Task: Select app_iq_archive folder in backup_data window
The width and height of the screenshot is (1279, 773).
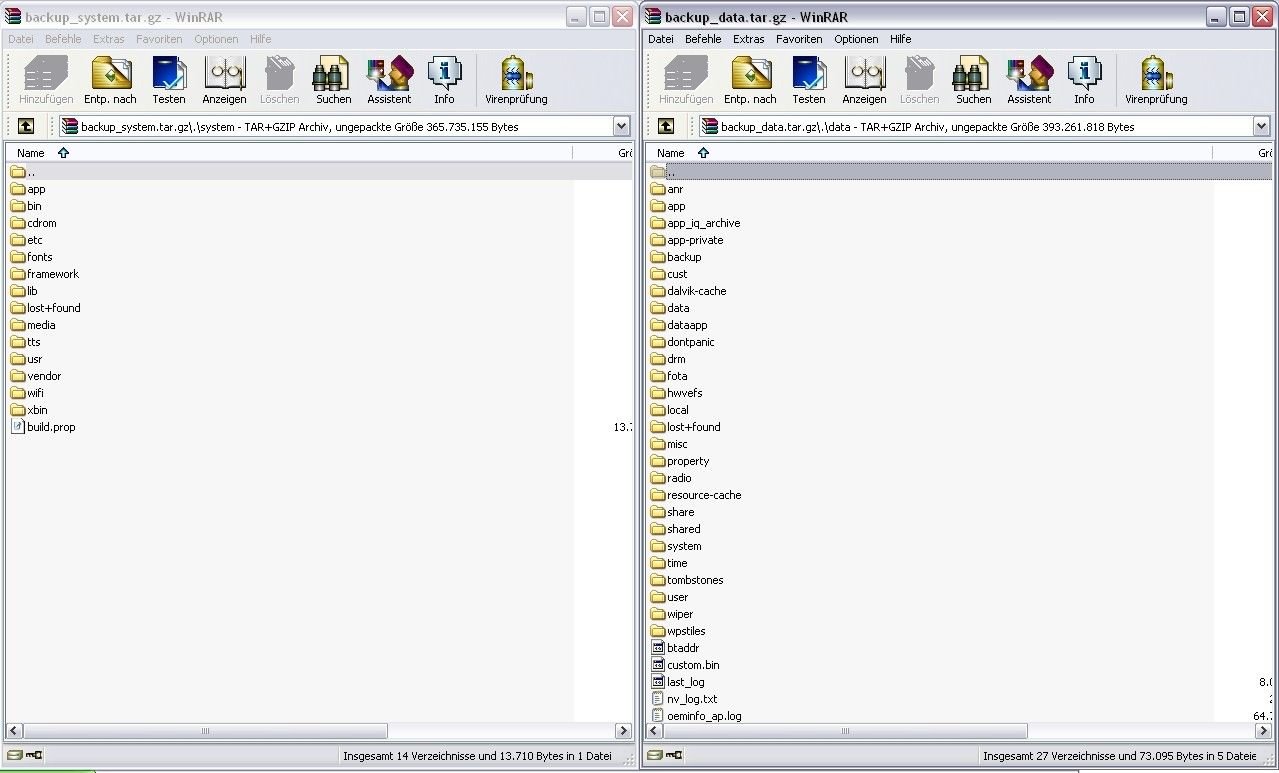Action: click(x=696, y=223)
